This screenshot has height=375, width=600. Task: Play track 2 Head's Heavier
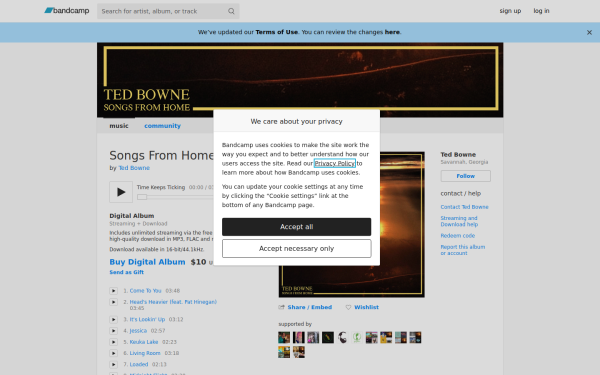[114, 302]
